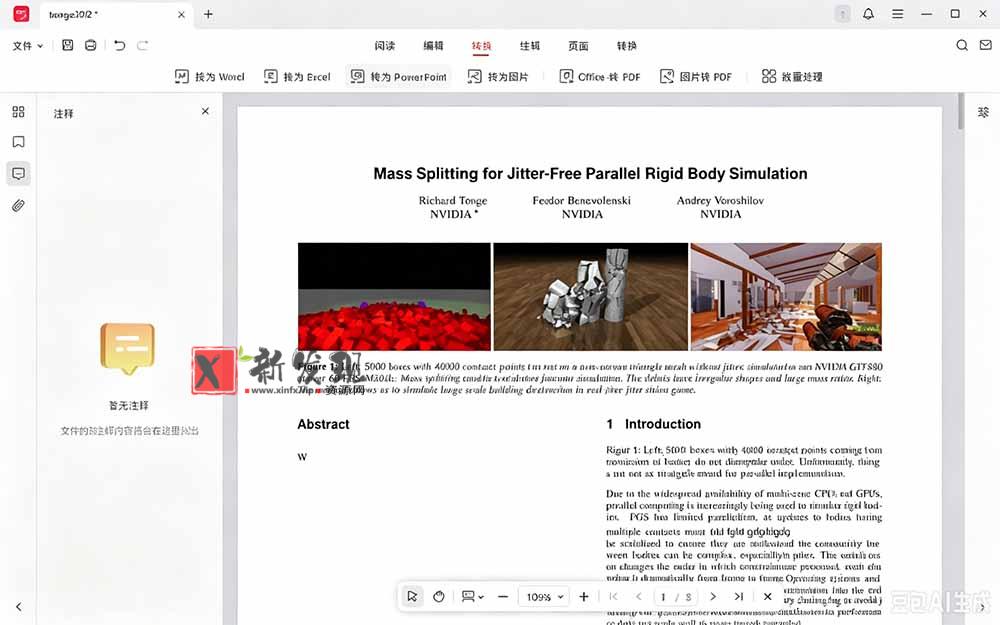Expand the page display mode dropdown
The width and height of the screenshot is (1000, 625).
pos(473,596)
